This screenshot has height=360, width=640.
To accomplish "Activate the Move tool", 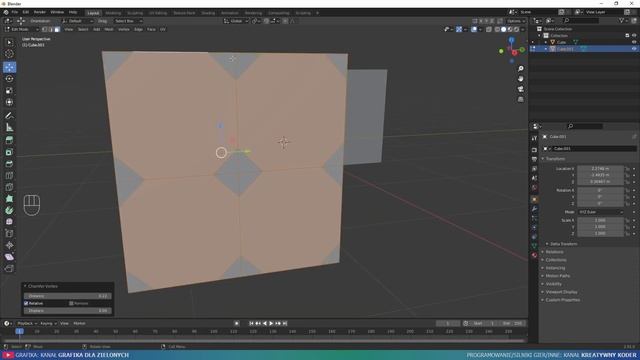I will coord(9,67).
